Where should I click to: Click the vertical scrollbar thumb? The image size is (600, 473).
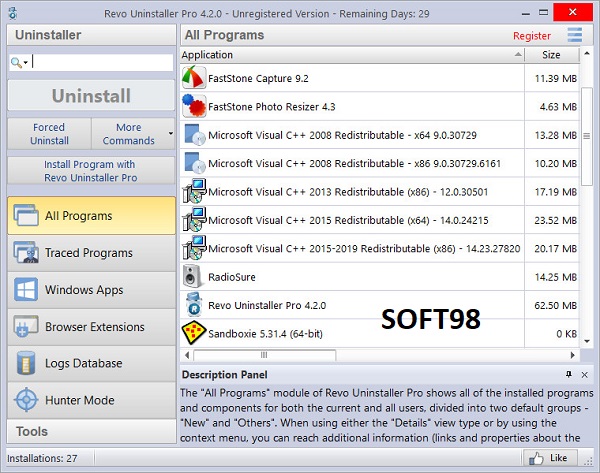point(586,136)
